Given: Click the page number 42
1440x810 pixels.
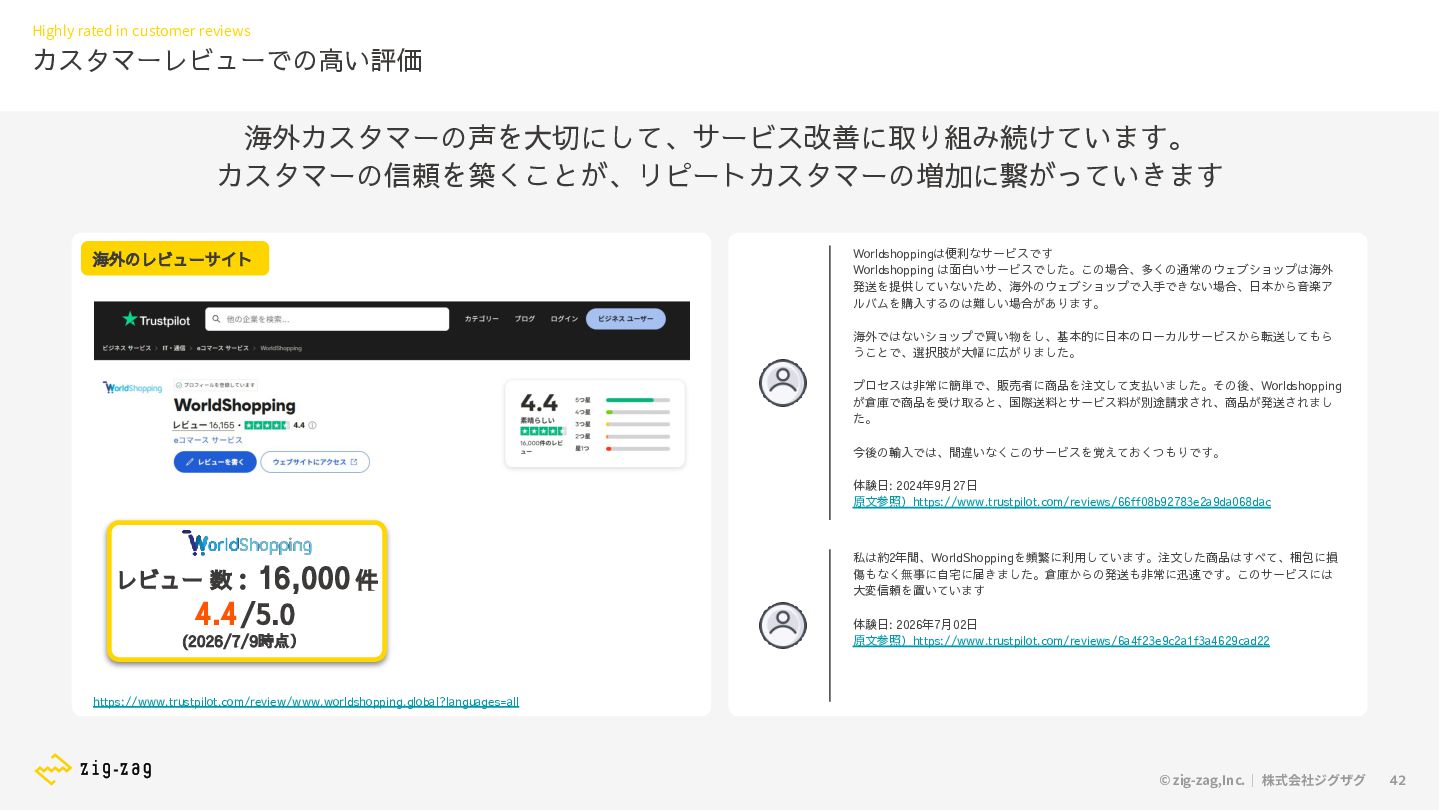Looking at the screenshot, I should point(1398,780).
